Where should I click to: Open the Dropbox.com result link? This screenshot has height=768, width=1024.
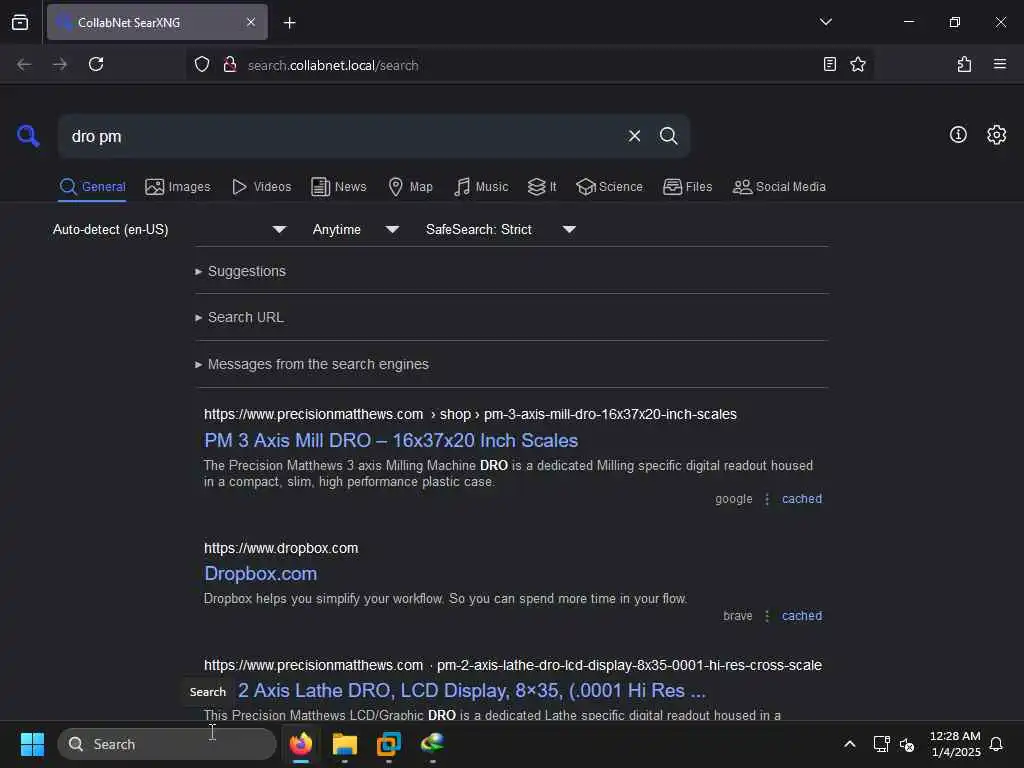[260, 573]
